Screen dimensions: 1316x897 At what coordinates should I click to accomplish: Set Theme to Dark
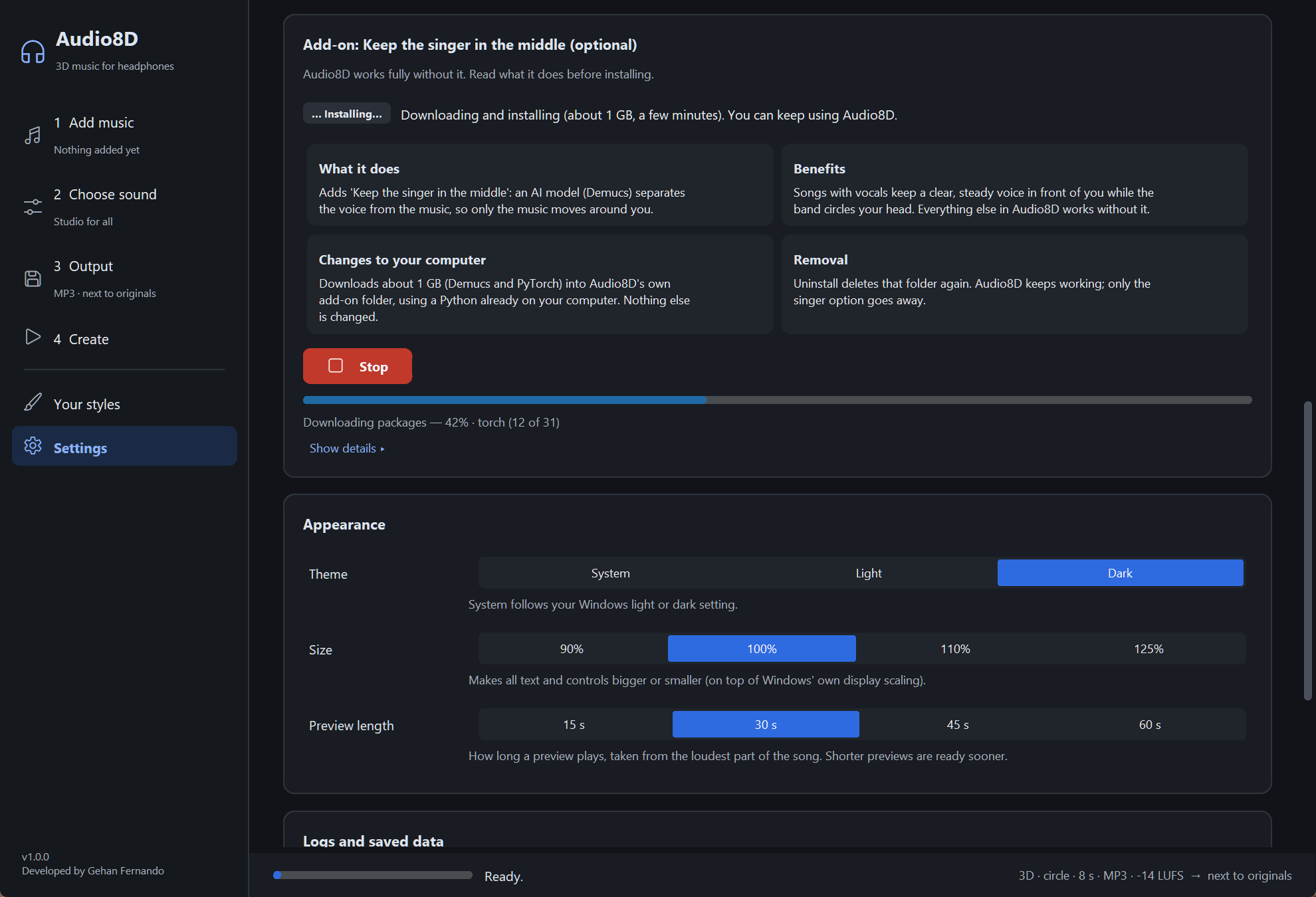click(1120, 573)
